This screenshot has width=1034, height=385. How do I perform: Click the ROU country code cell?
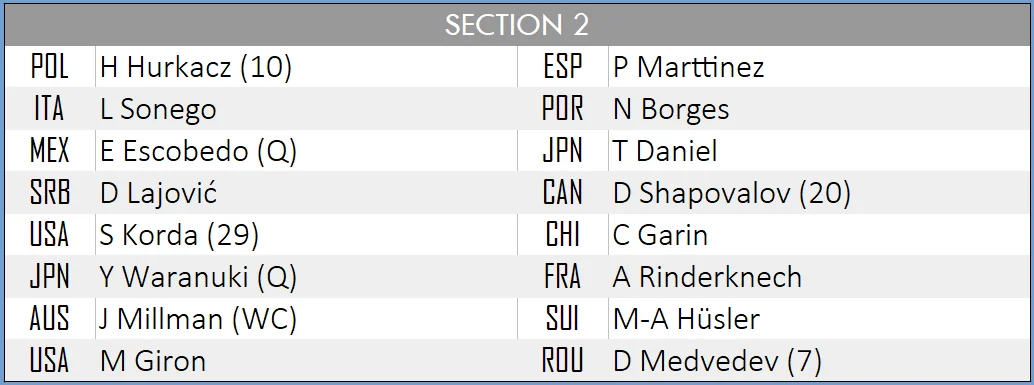[x=563, y=361]
